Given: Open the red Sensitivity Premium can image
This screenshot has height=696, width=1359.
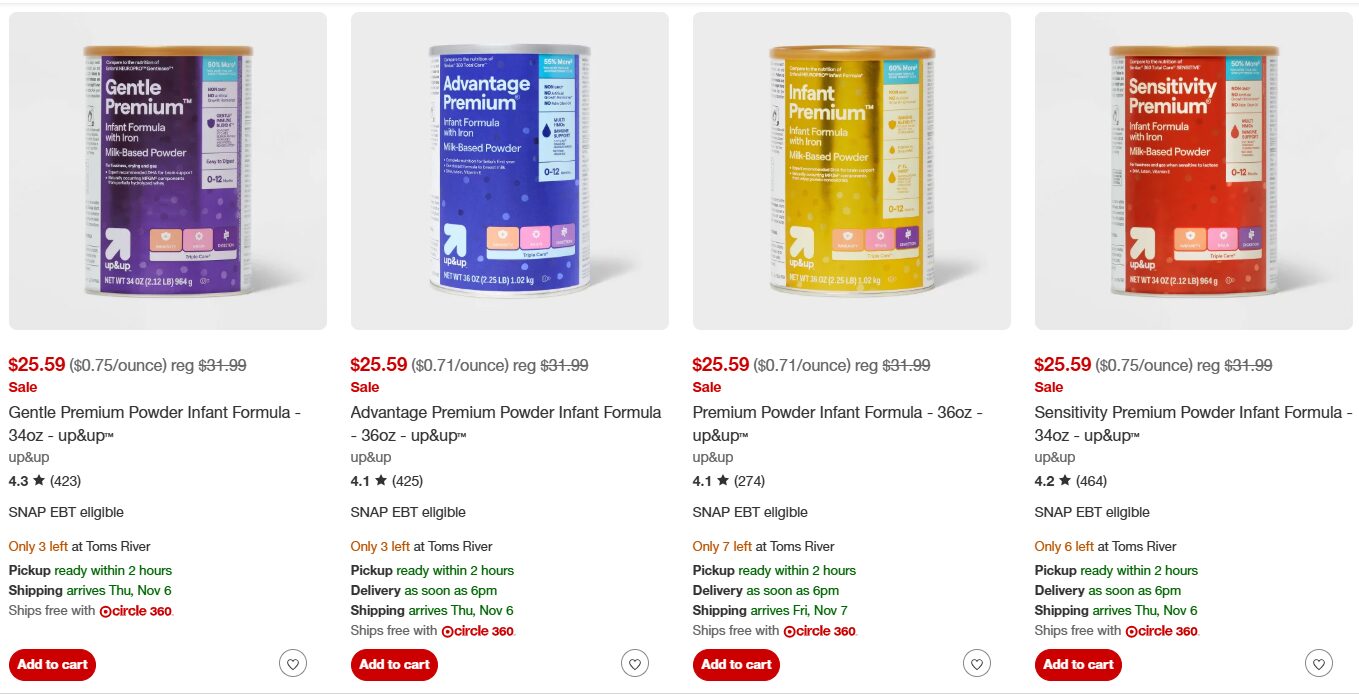Looking at the screenshot, I should [1194, 171].
